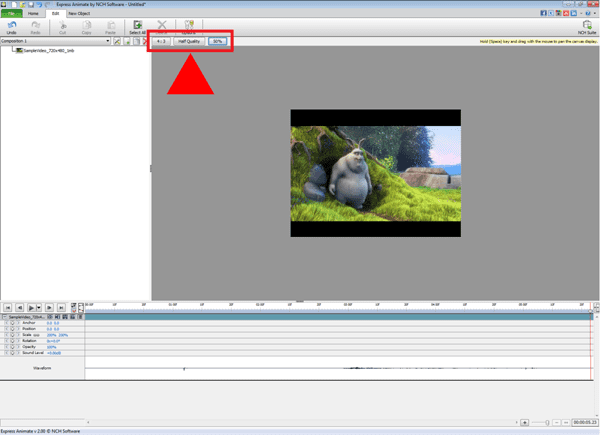Image resolution: width=600 pixels, height=435 pixels.
Task: Select the SampleVideo_720x480_1mb tree item
Action: click(49, 51)
